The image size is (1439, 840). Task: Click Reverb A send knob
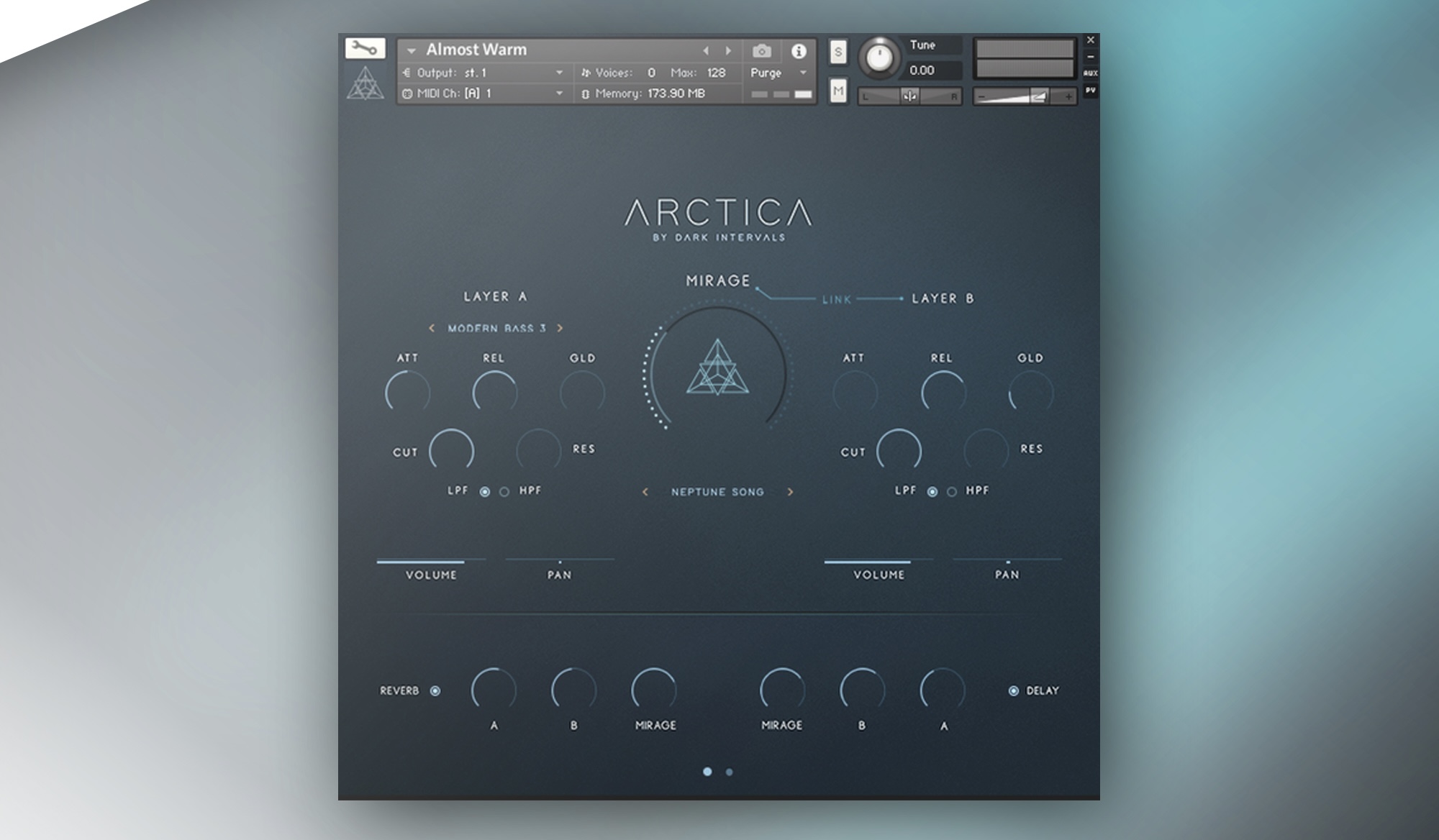tap(494, 690)
